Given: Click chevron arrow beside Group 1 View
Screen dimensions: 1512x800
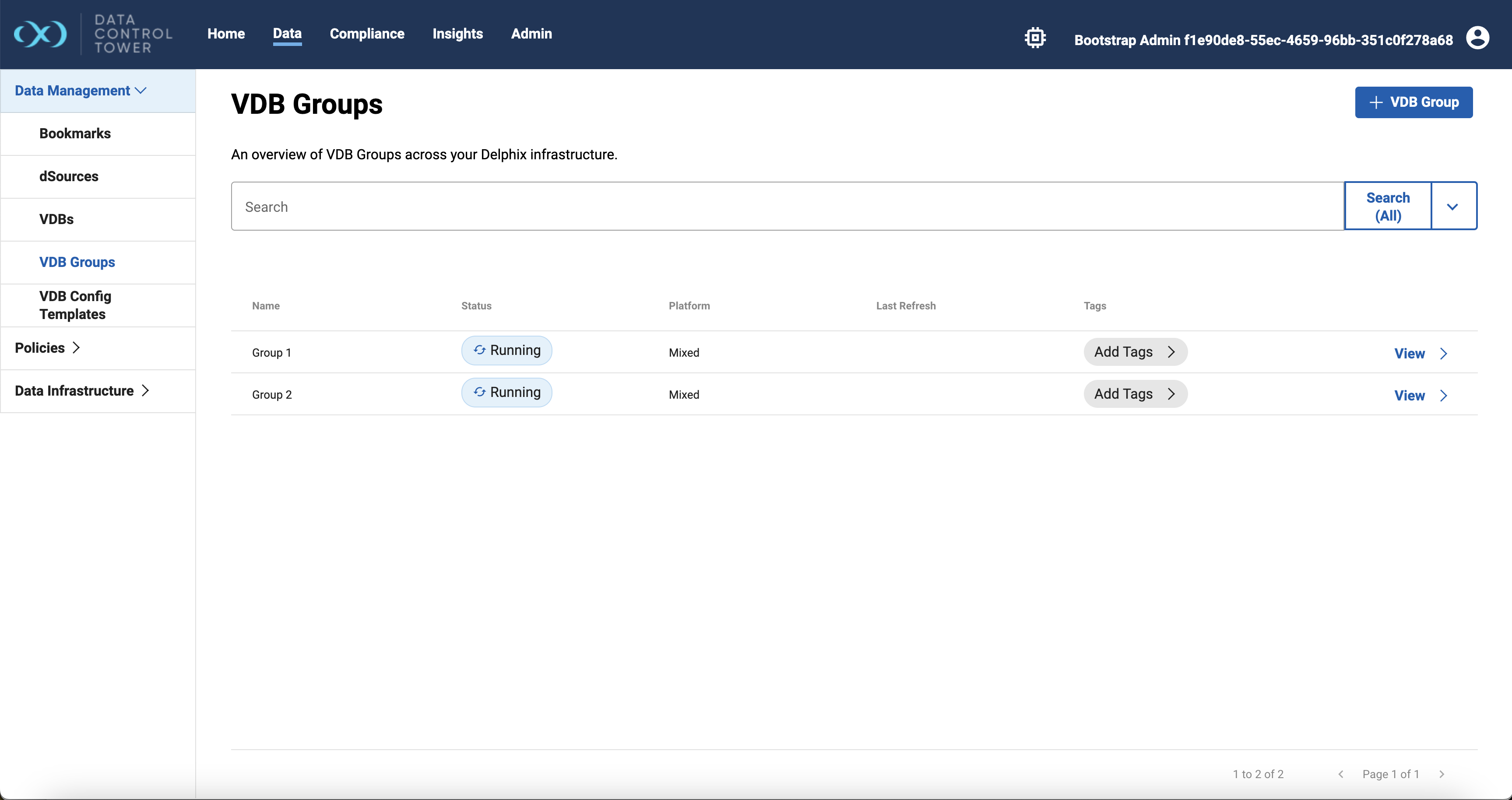Looking at the screenshot, I should pyautogui.click(x=1444, y=353).
